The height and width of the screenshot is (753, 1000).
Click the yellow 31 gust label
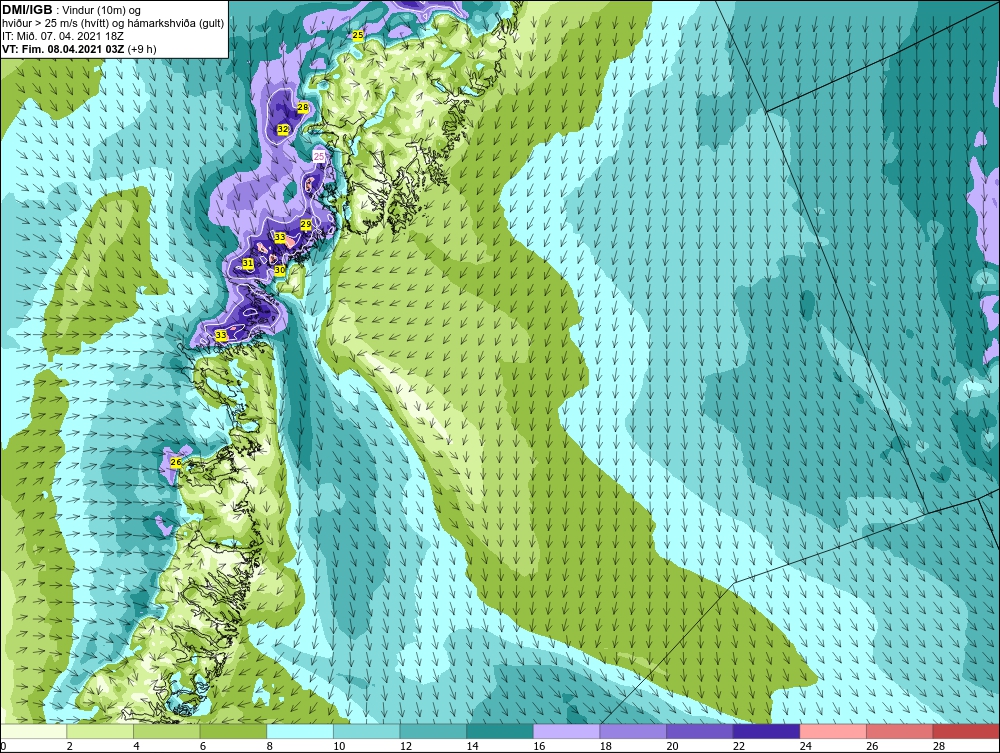coord(248,263)
